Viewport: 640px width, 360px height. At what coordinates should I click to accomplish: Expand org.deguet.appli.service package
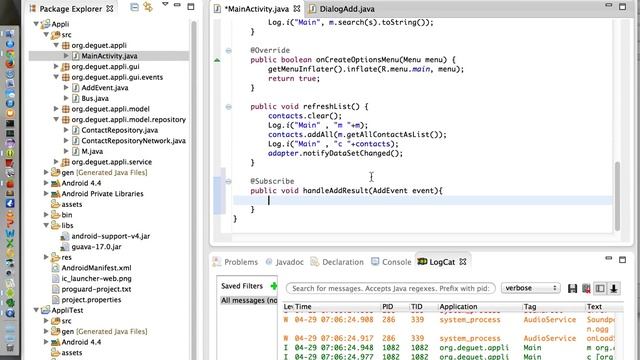point(56,162)
